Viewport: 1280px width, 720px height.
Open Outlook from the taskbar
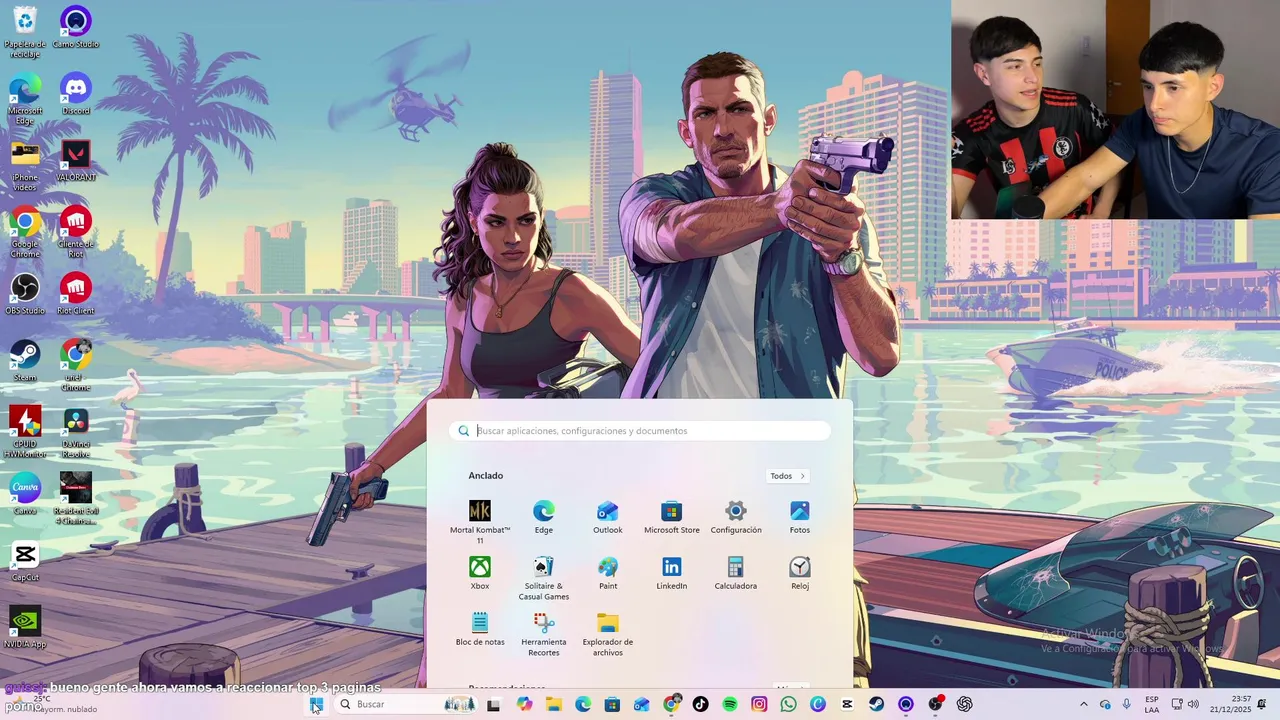[642, 705]
